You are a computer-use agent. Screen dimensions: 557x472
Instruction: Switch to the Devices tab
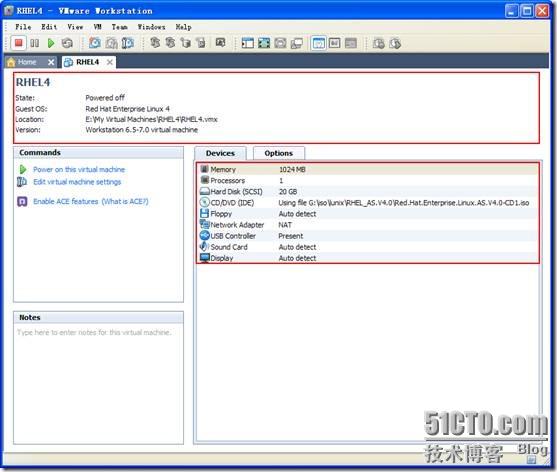coord(220,153)
